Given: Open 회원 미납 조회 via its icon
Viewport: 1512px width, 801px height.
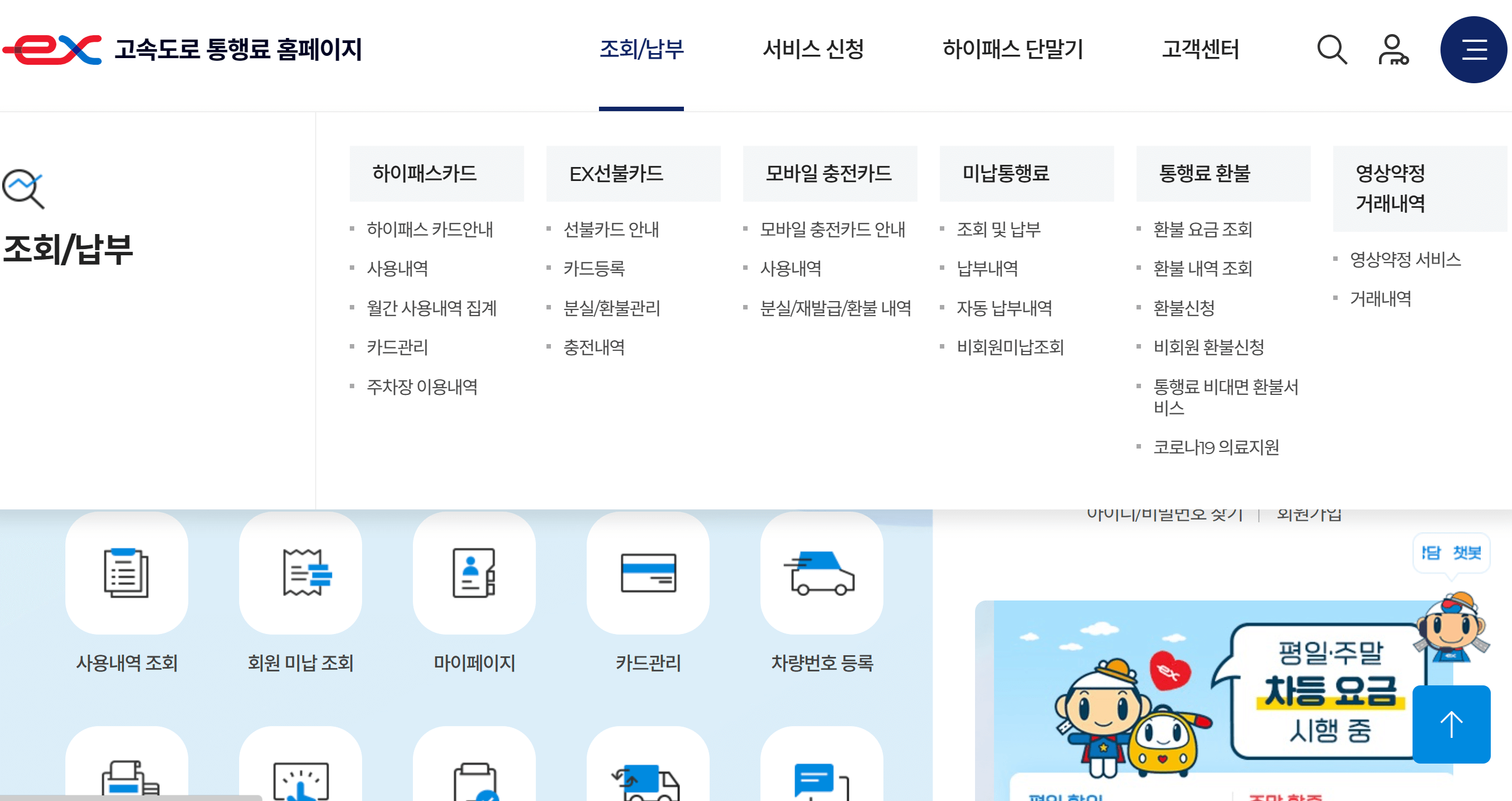Looking at the screenshot, I should click(300, 574).
